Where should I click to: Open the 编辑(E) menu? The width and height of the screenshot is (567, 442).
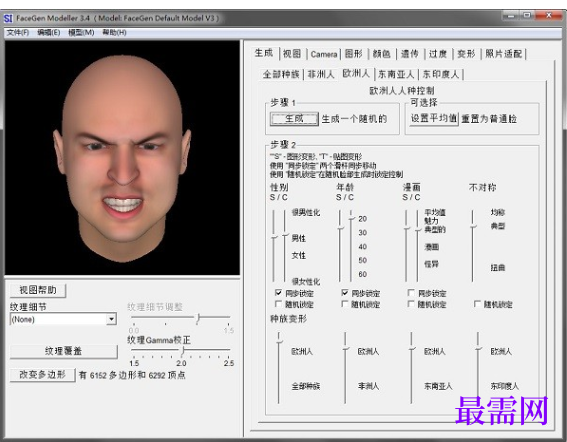[x=48, y=33]
